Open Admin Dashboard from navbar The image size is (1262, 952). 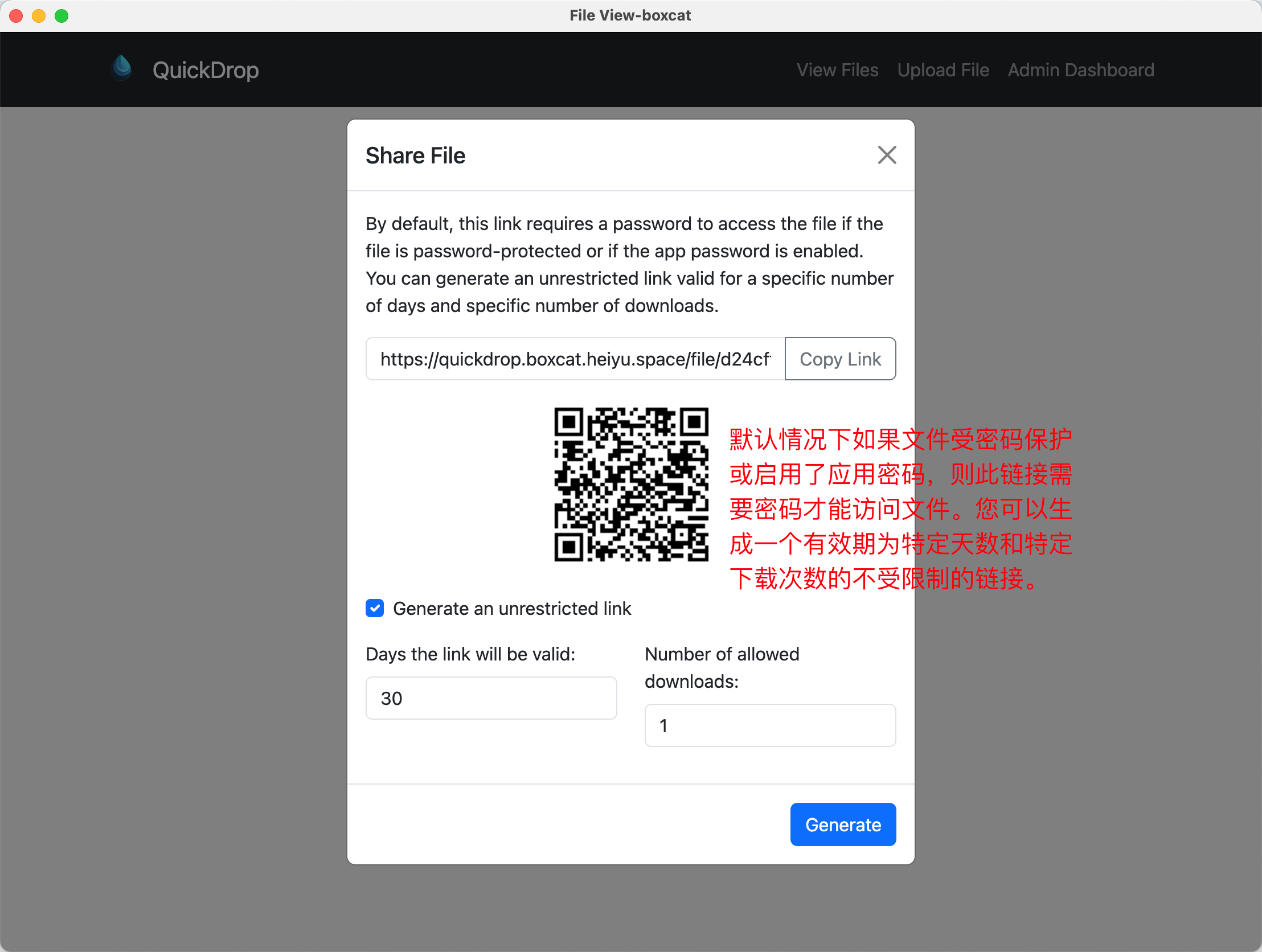click(1080, 69)
